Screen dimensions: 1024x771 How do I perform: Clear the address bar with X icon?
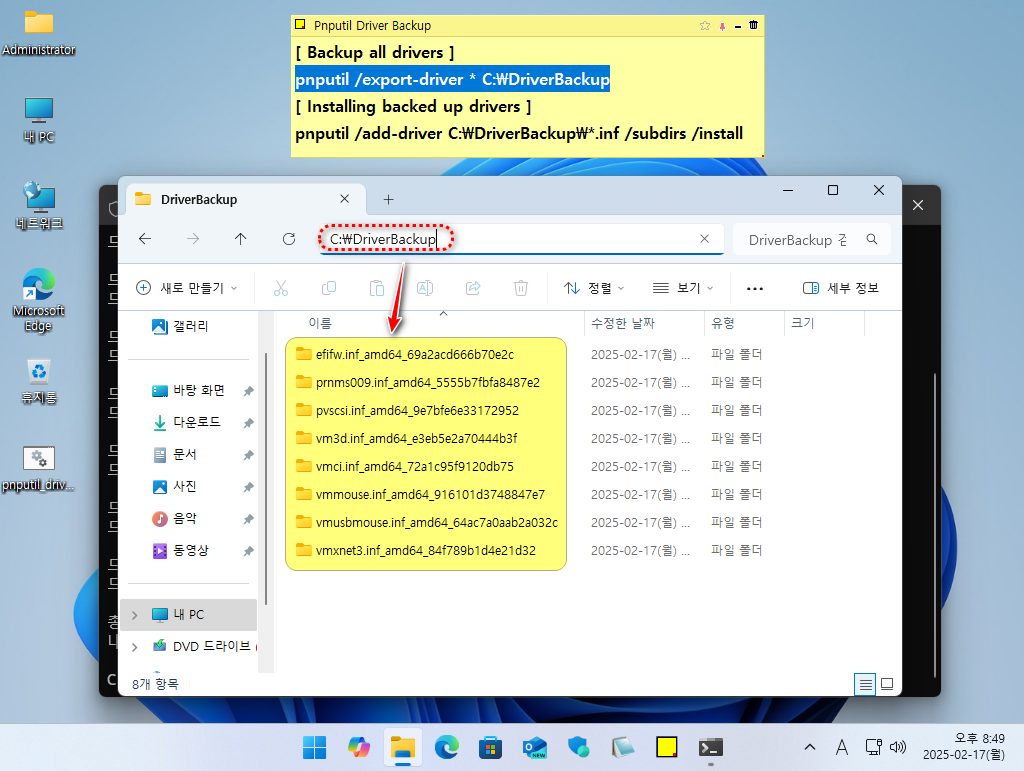pos(705,239)
